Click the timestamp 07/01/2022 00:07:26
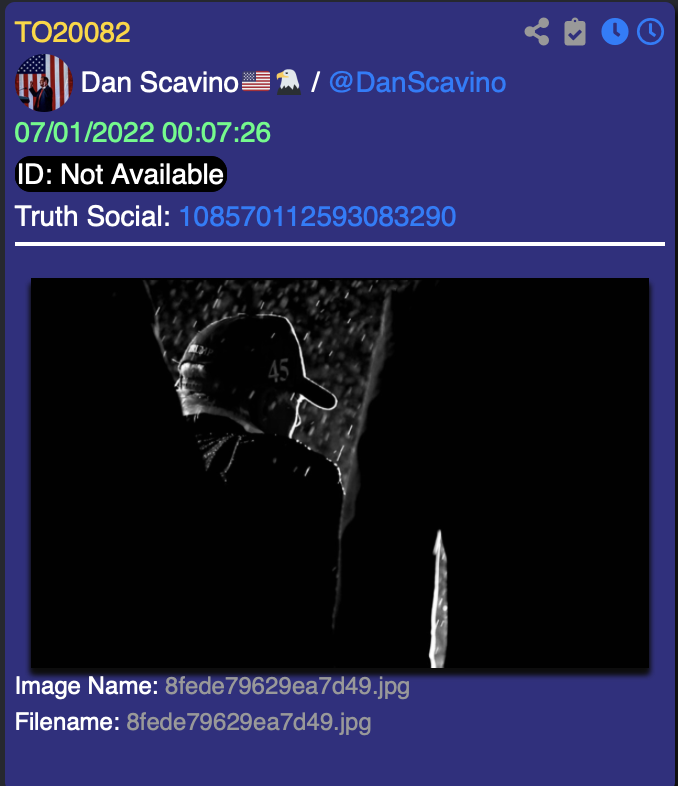Image resolution: width=678 pixels, height=786 pixels. point(143,133)
